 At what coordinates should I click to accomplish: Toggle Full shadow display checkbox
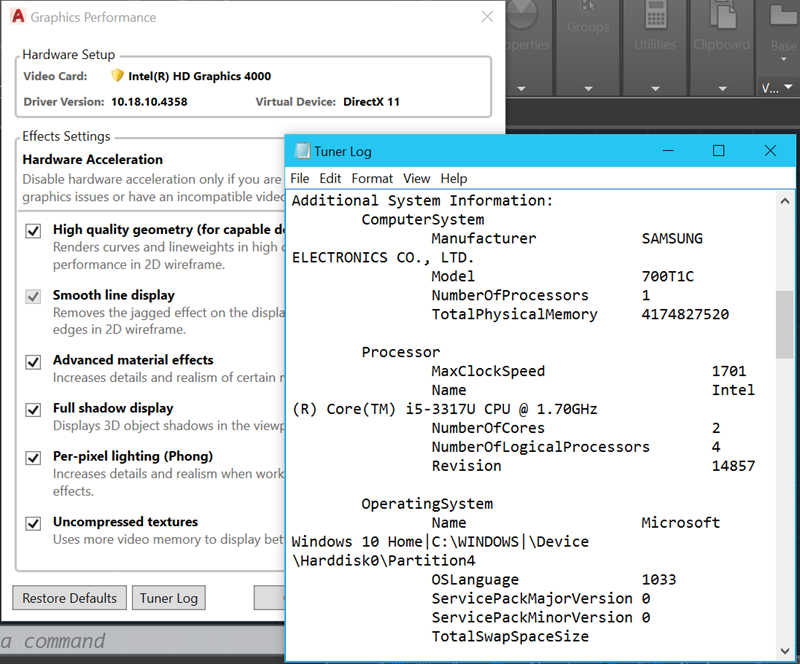tap(33, 409)
